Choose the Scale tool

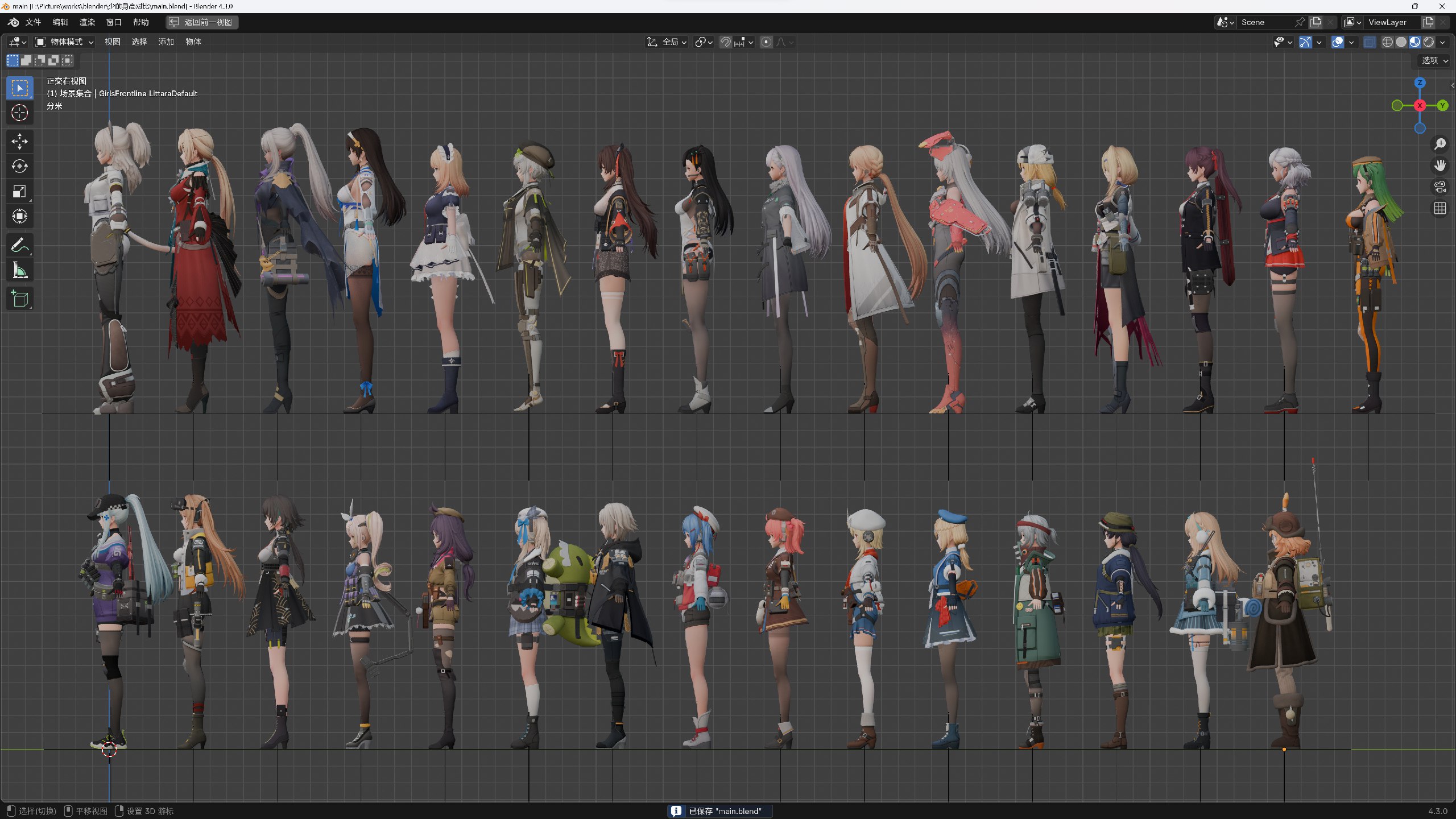pyautogui.click(x=19, y=191)
